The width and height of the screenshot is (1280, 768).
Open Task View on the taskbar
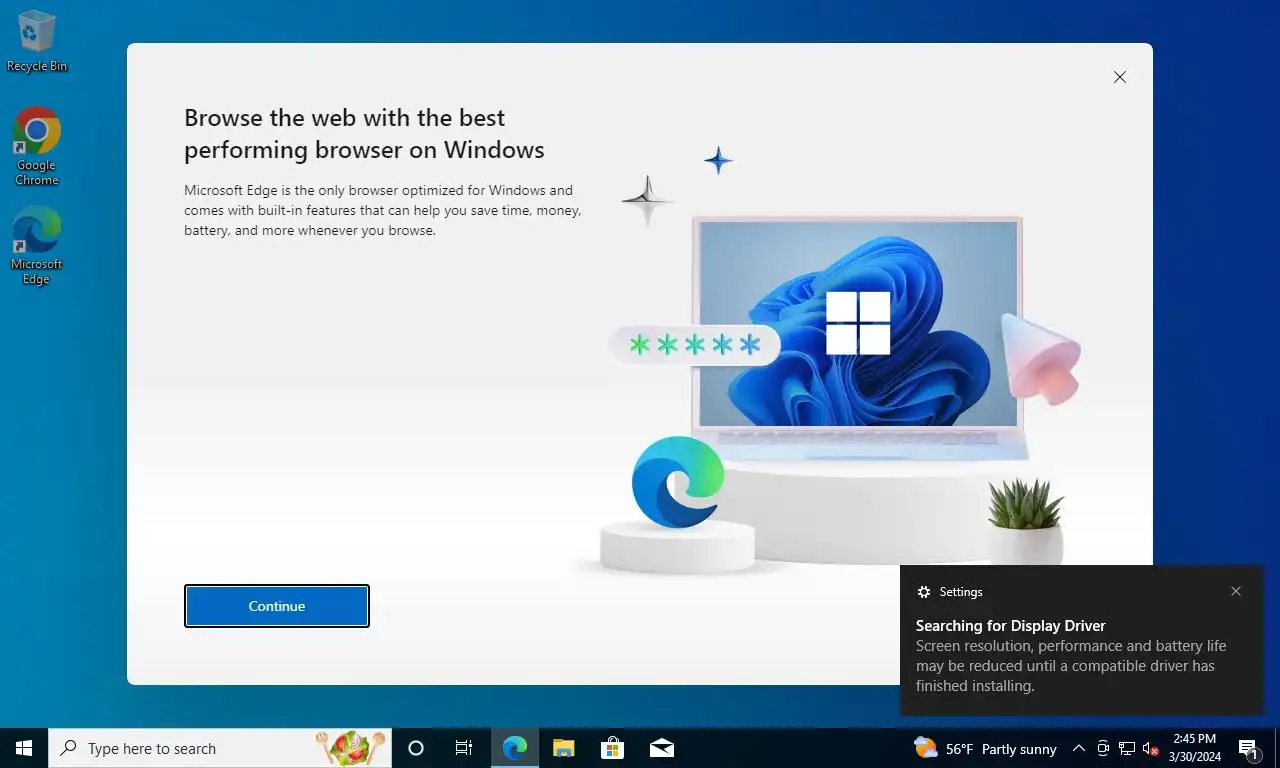click(x=464, y=748)
